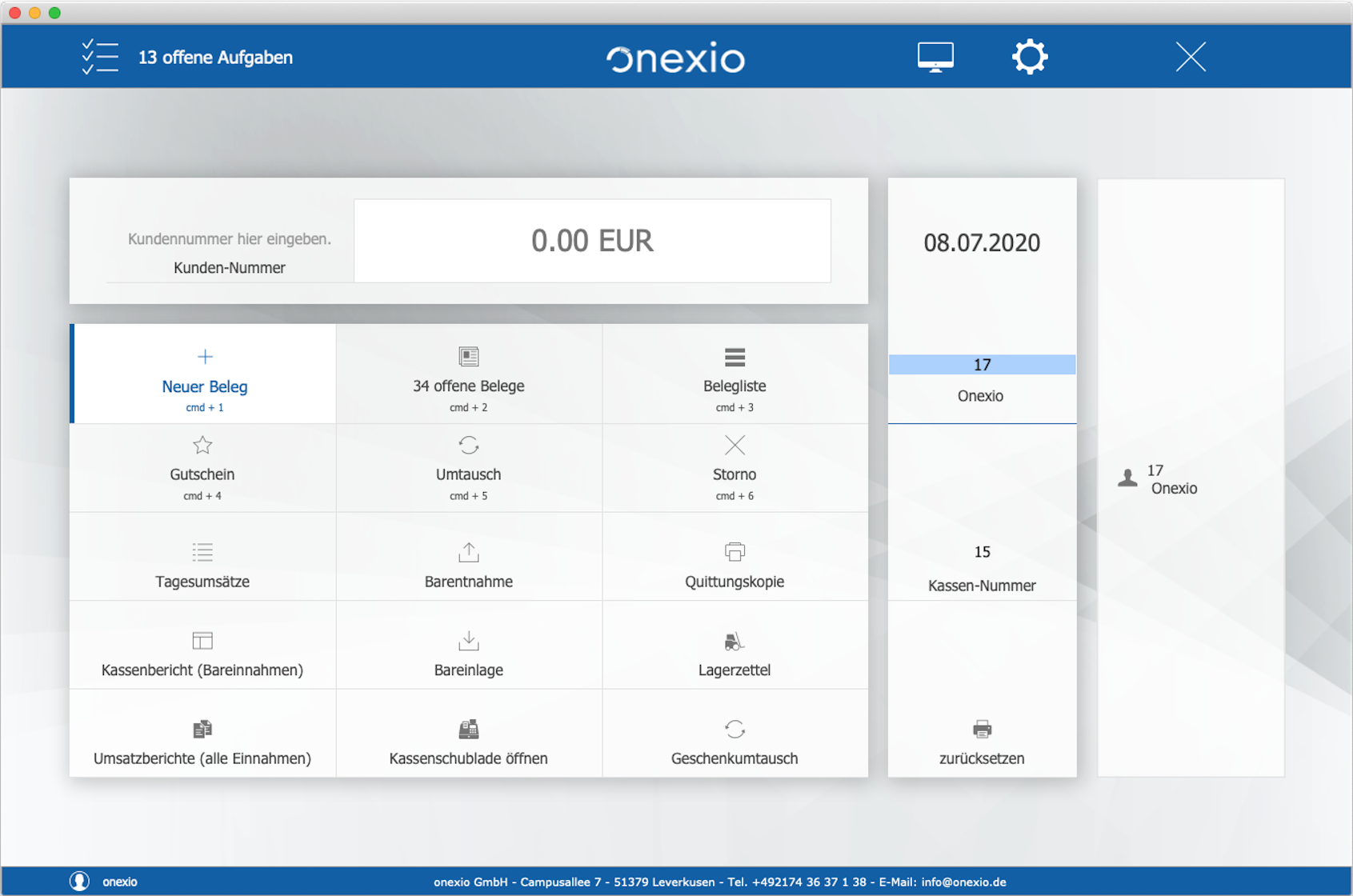Create a Neuer Beleg

[x=204, y=374]
